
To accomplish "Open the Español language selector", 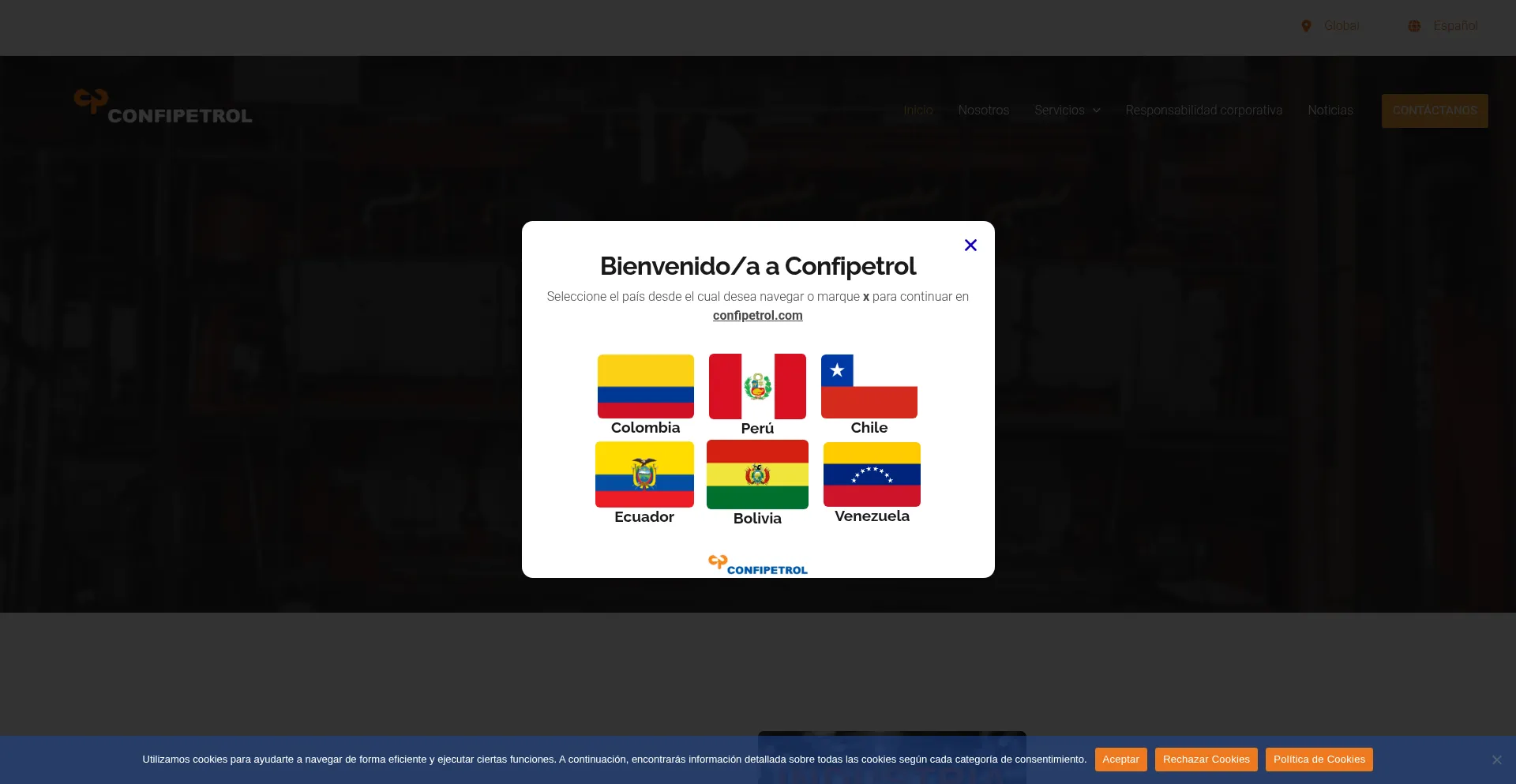I will [1455, 26].
